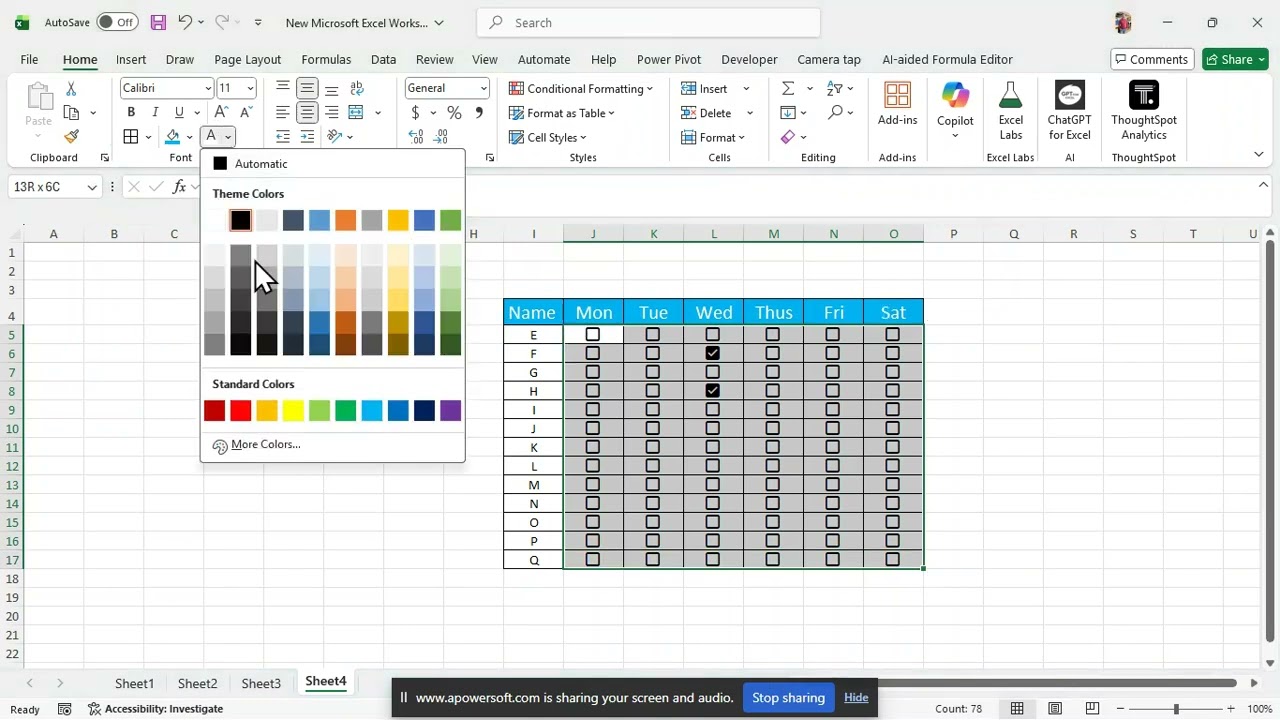Uncheck the Wed checkbox for row F
This screenshot has width=1280, height=720.
(713, 353)
